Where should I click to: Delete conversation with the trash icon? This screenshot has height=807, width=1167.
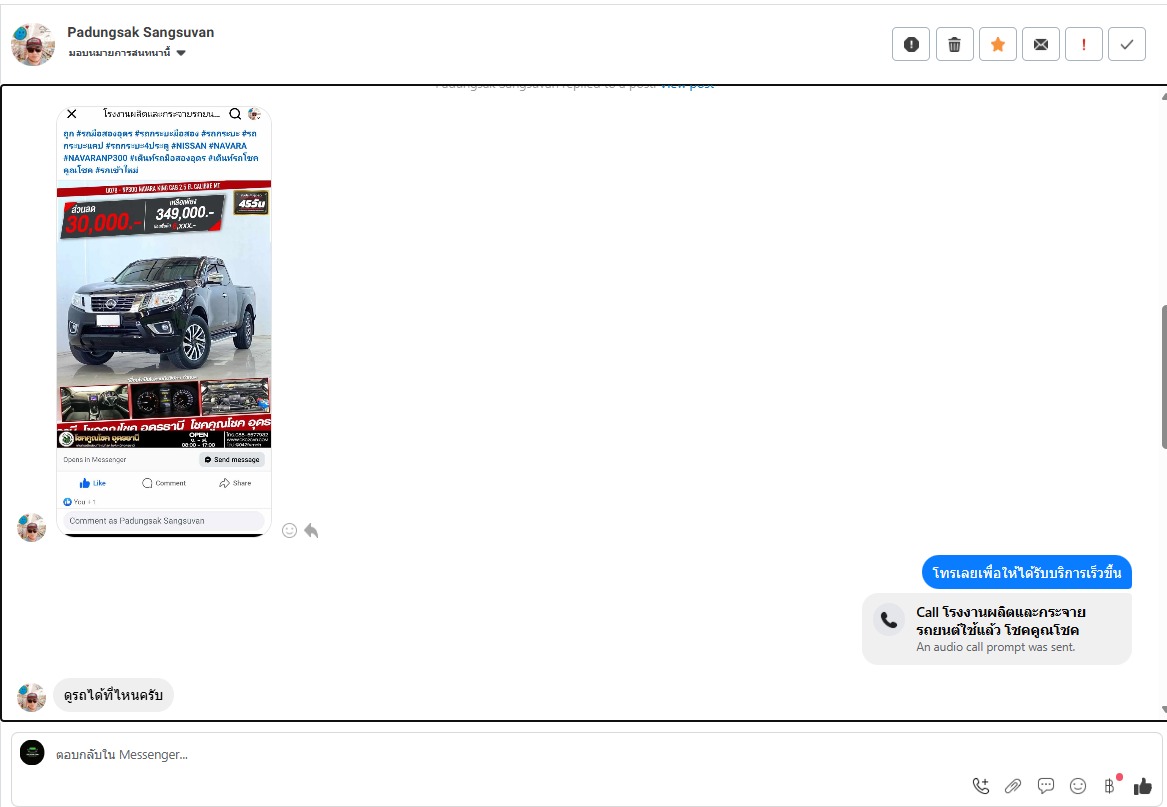coord(954,44)
